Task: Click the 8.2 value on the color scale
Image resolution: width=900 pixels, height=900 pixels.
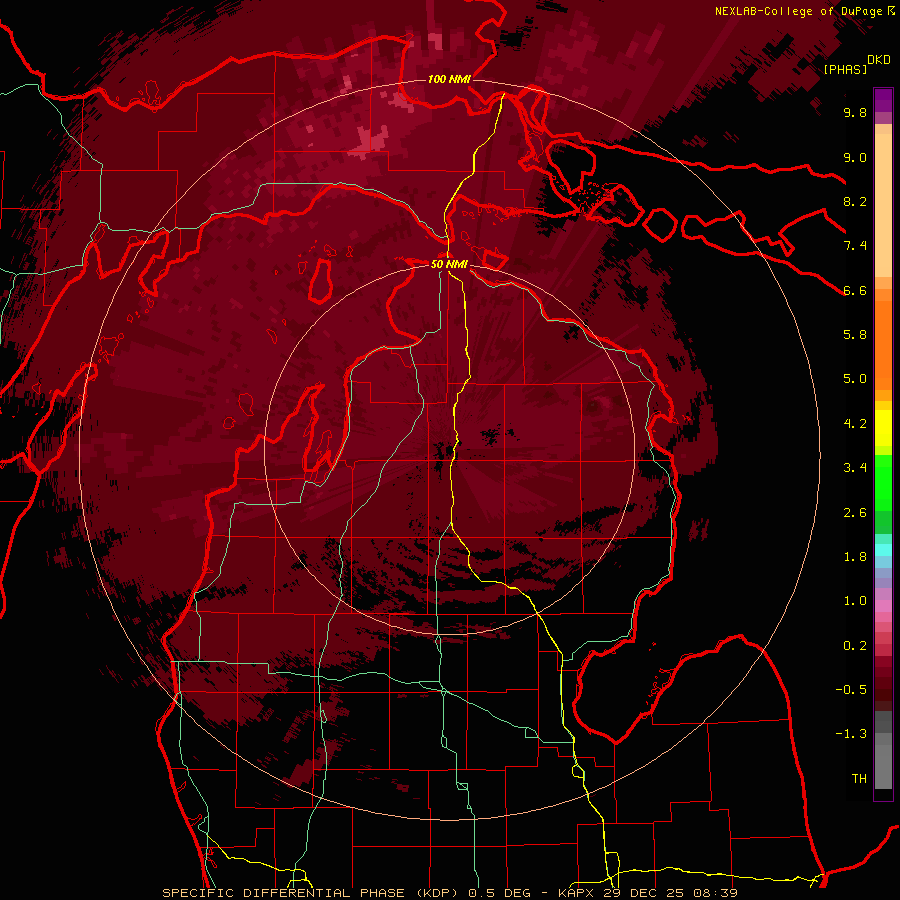Action: coord(855,201)
